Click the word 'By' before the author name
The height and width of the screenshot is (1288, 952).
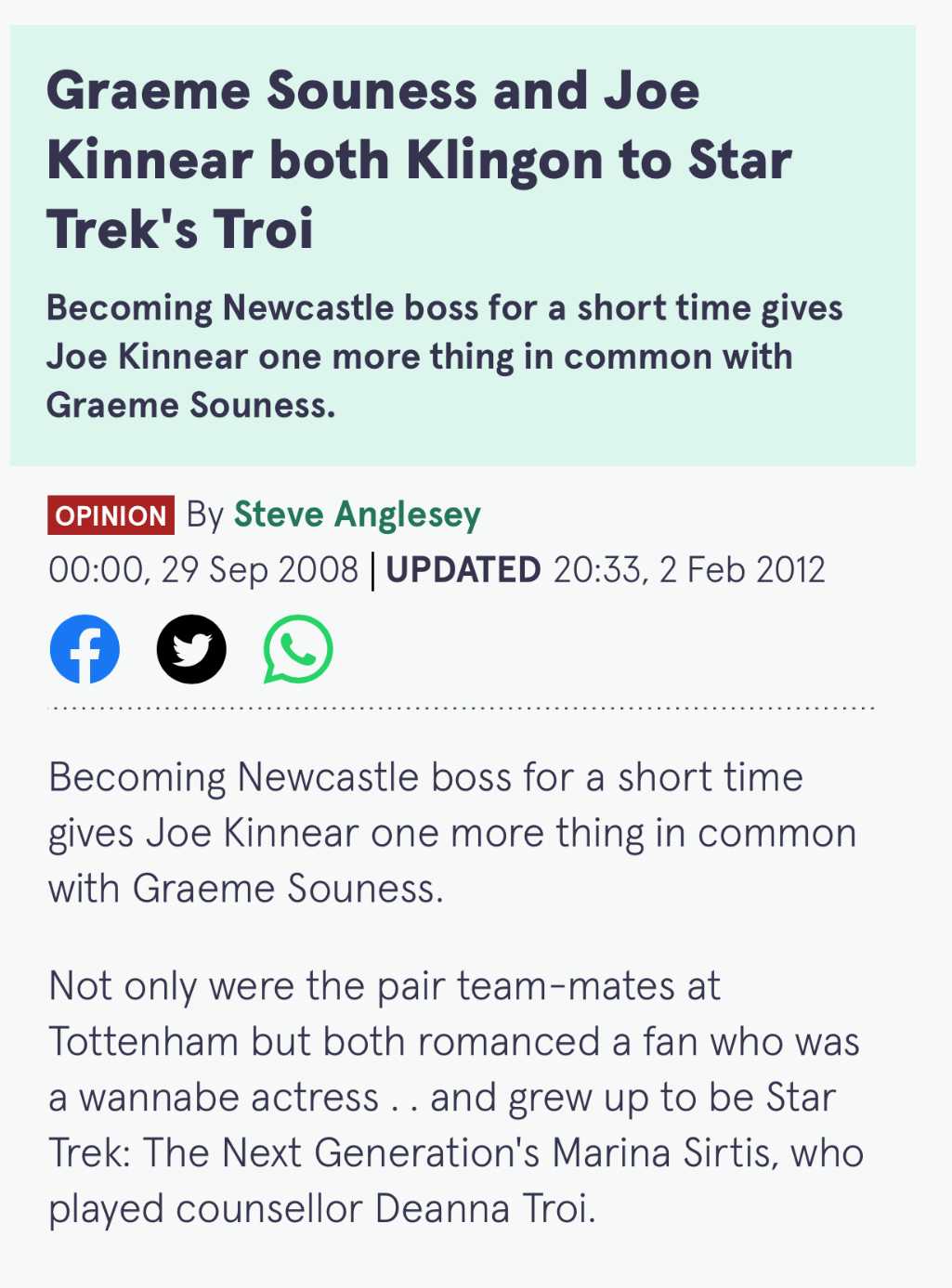point(204,515)
